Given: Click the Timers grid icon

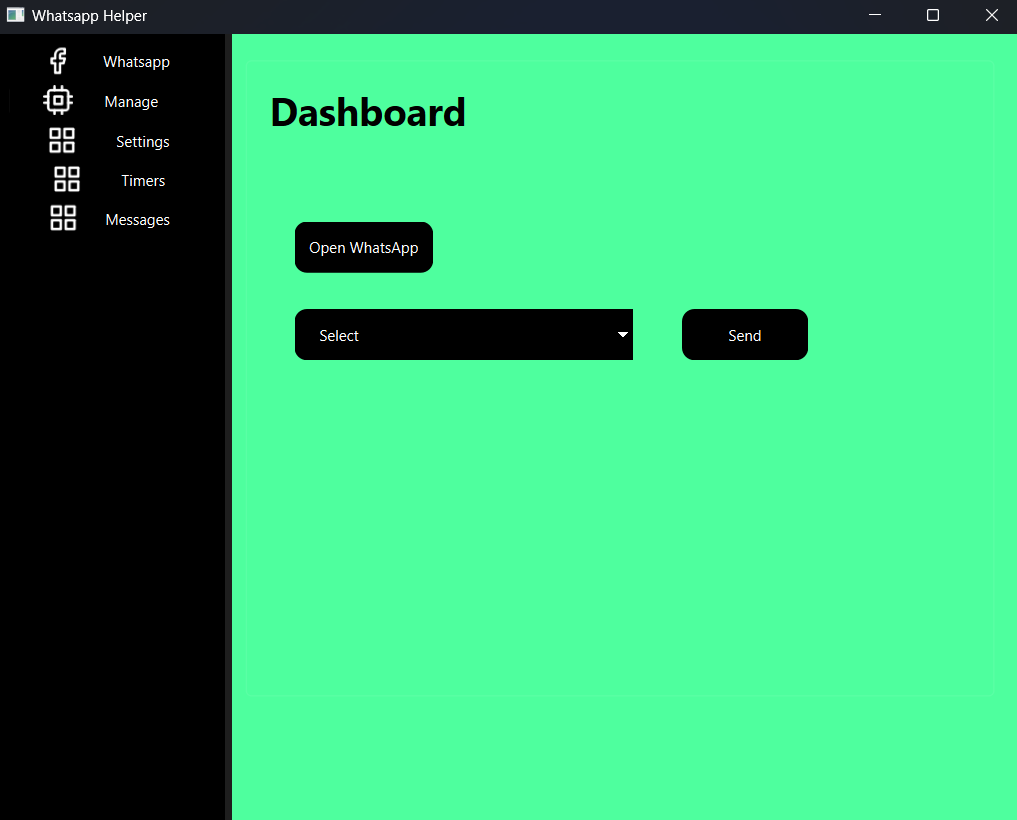Looking at the screenshot, I should tap(66, 179).
